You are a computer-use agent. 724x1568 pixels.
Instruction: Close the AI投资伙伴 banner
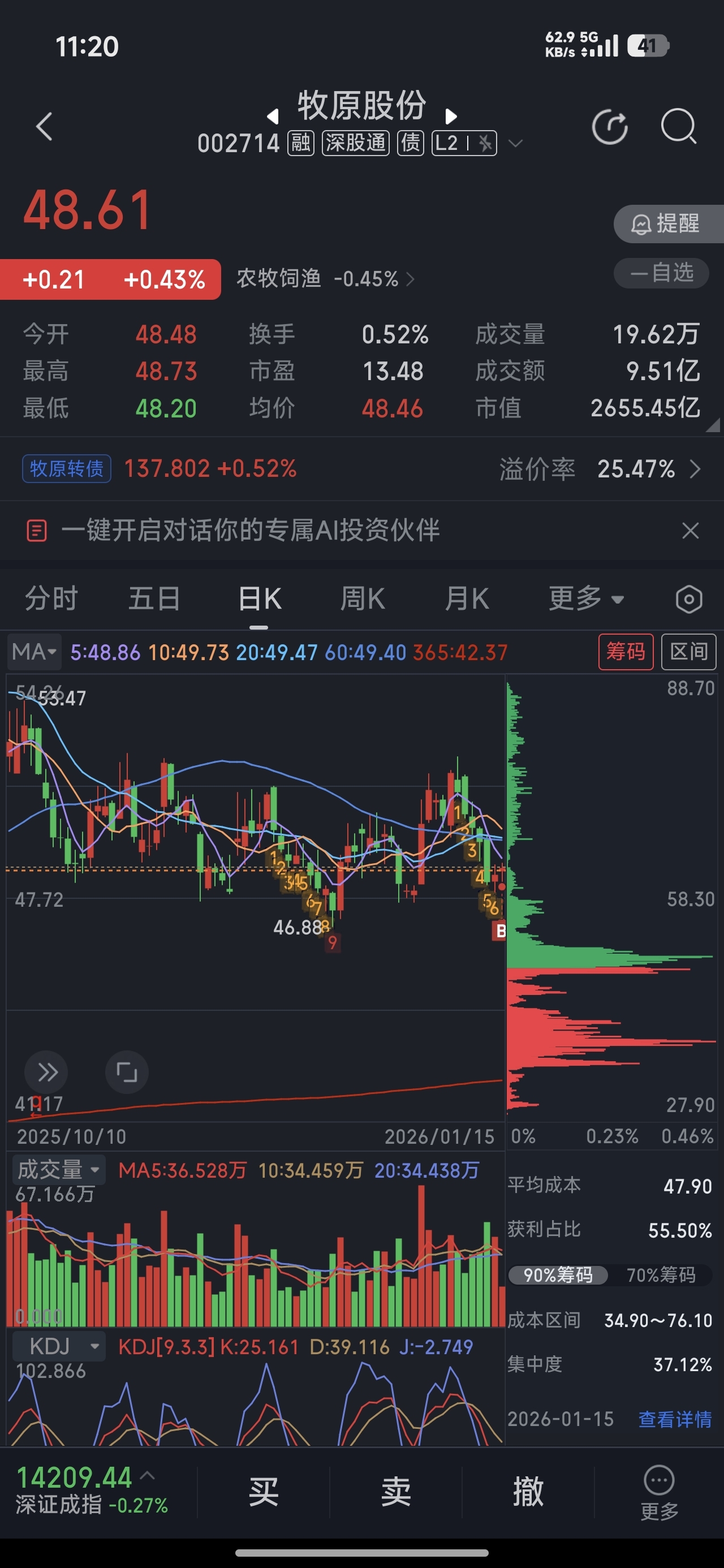coord(690,530)
